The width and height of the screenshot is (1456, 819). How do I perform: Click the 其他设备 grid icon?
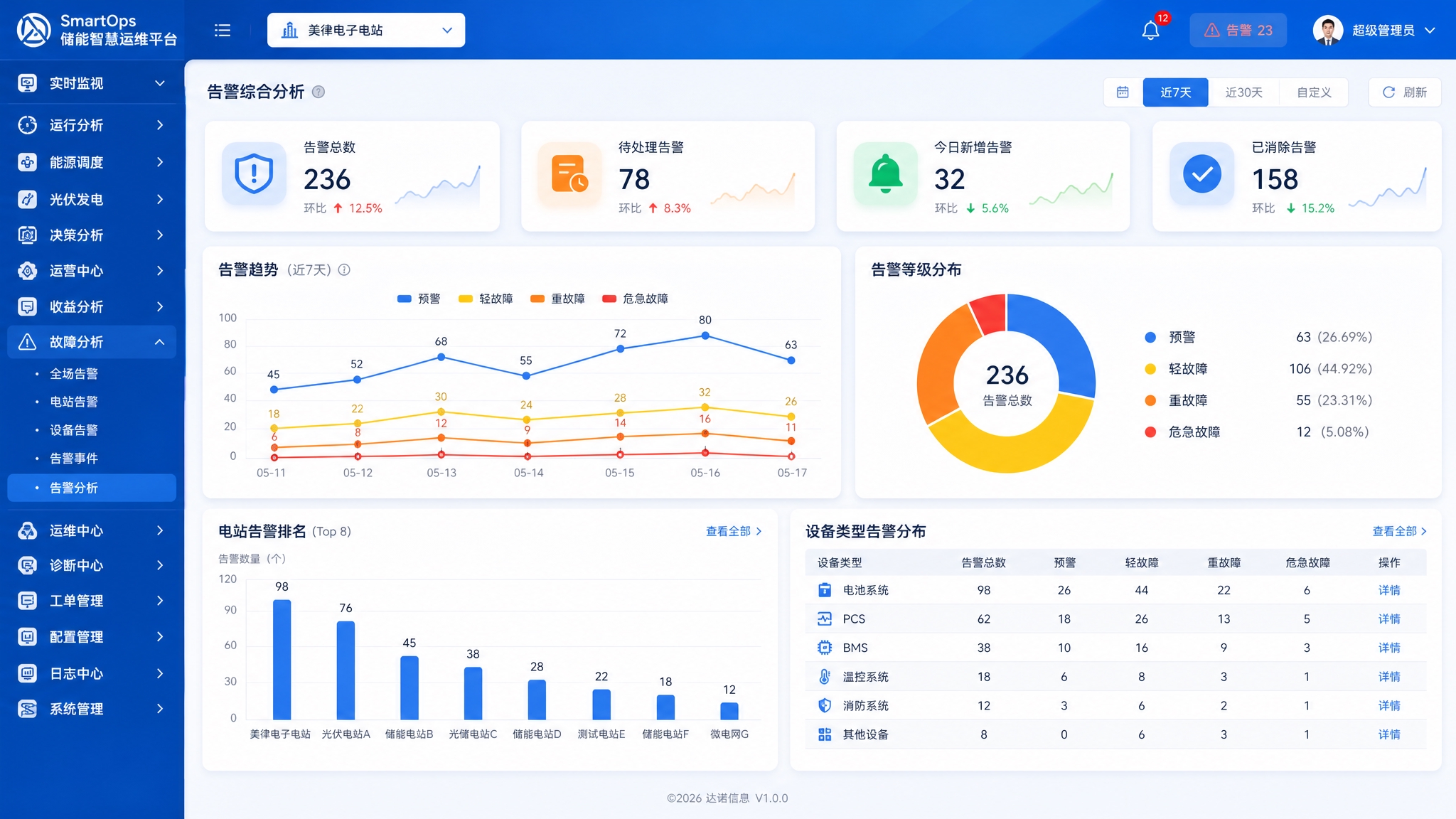[825, 734]
